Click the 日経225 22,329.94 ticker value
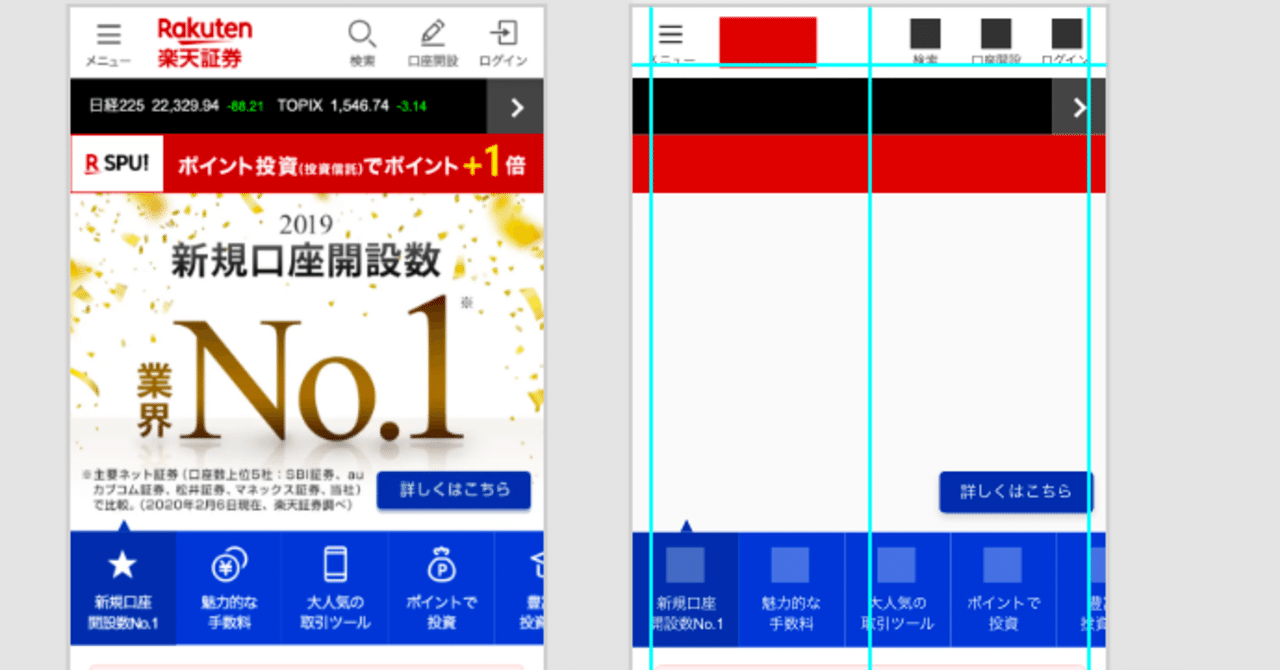Viewport: 1280px width, 670px height. click(154, 106)
